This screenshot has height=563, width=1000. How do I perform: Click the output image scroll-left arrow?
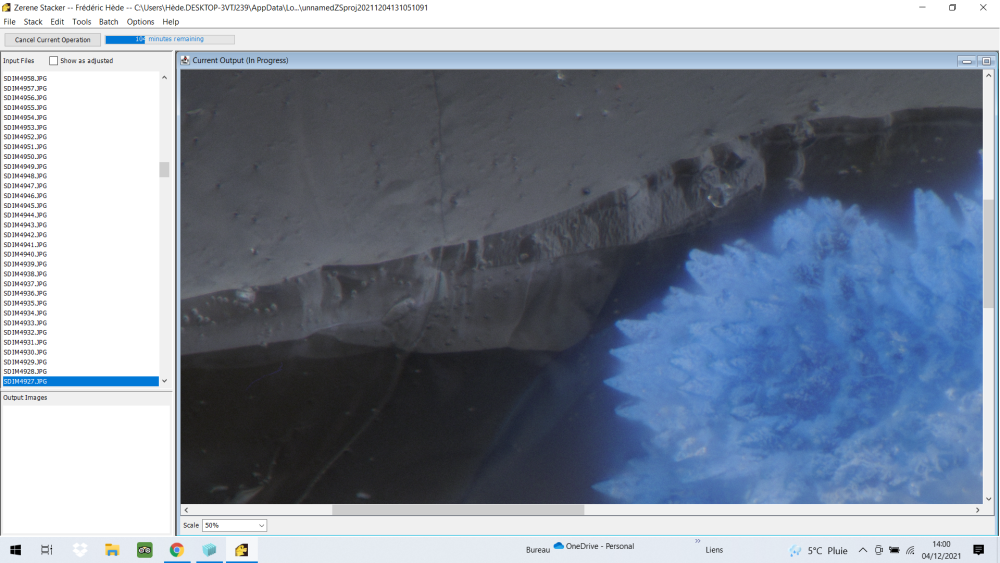(186, 509)
